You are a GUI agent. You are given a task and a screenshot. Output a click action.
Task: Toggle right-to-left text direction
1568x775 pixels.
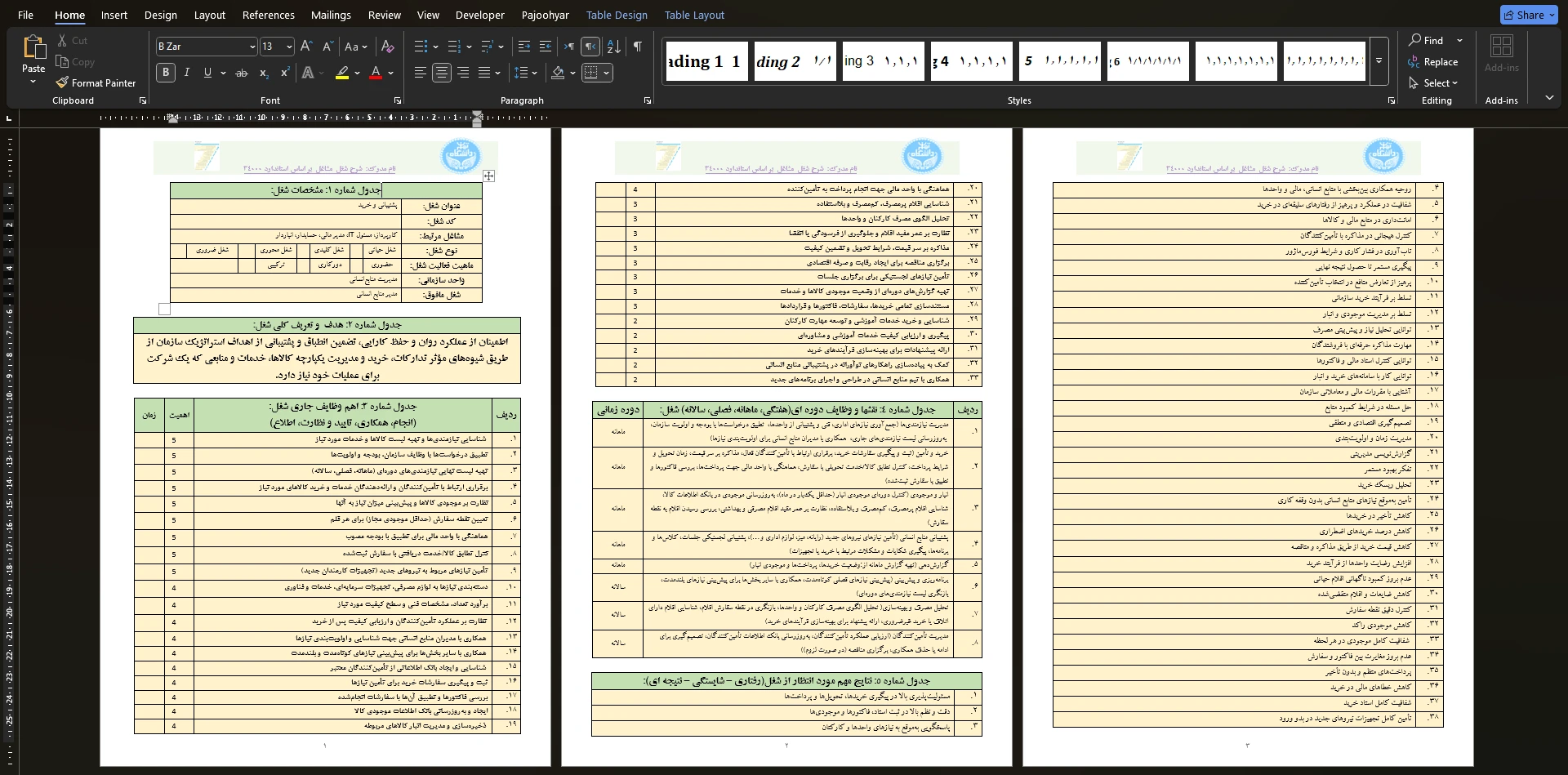(x=590, y=47)
